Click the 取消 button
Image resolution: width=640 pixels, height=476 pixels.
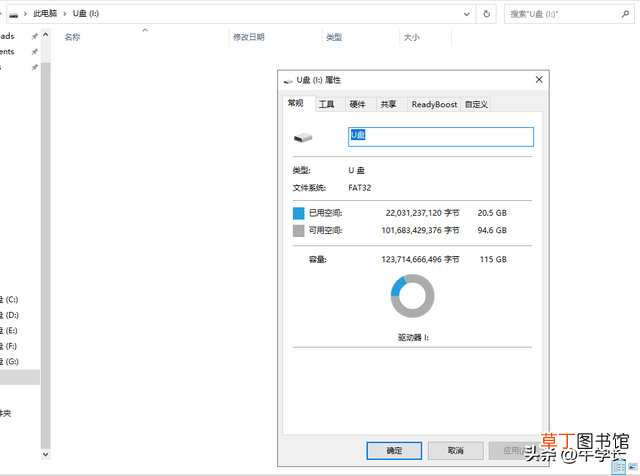click(456, 450)
